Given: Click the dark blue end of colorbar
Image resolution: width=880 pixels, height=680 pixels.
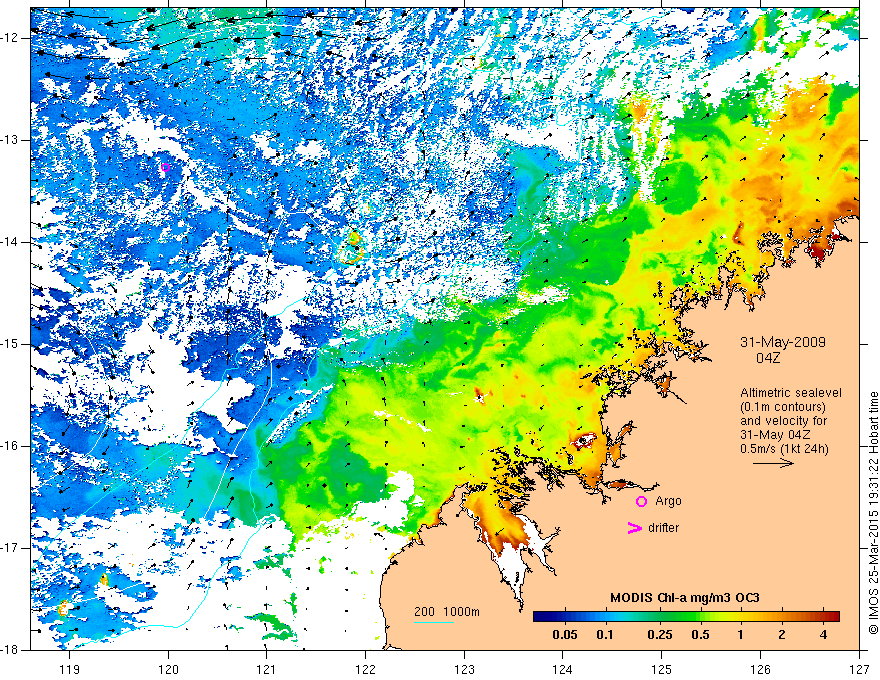Looking at the screenshot, I should point(542,617).
